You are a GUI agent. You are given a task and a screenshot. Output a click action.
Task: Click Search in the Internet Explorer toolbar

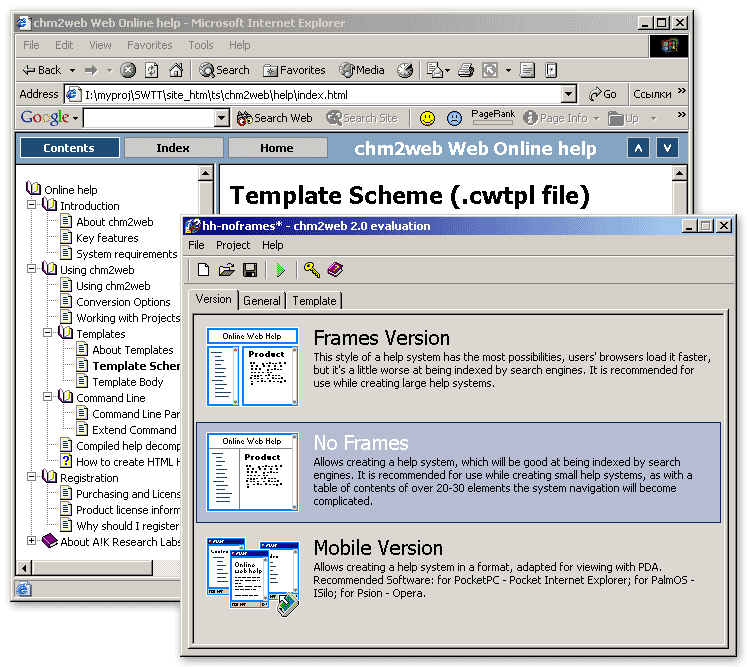[x=224, y=71]
